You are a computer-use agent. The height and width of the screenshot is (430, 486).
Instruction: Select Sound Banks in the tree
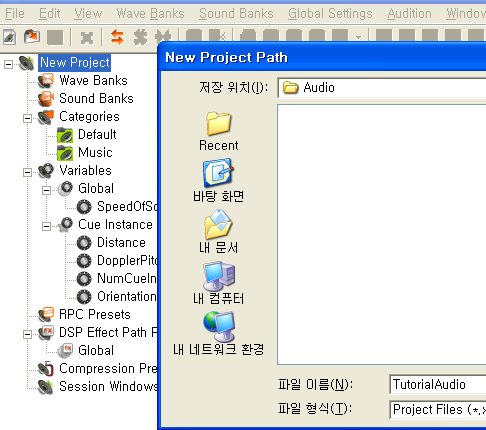[96, 99]
